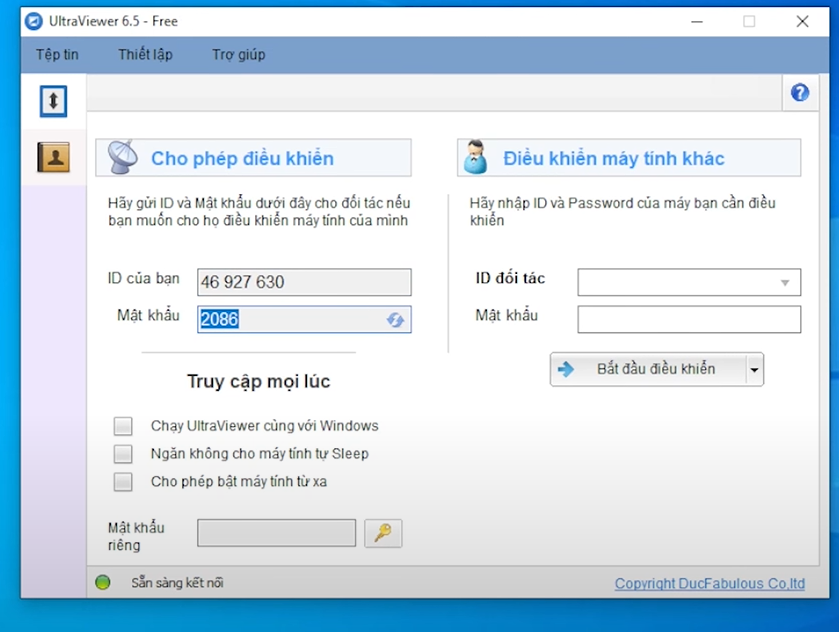Open the contacts address book sidebar icon

click(54, 157)
